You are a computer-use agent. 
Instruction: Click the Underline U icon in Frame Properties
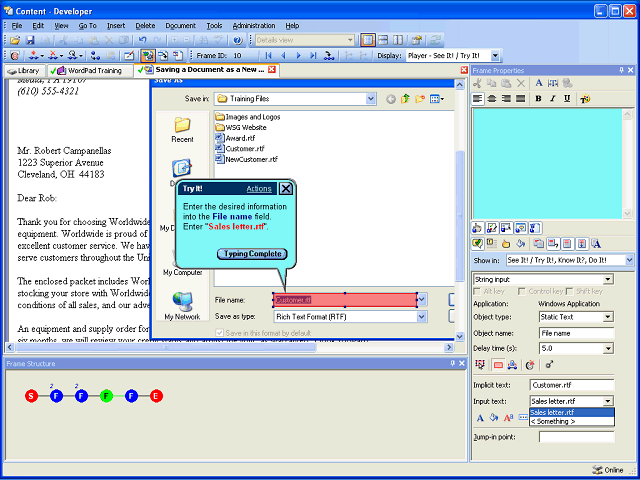pyautogui.click(x=567, y=99)
